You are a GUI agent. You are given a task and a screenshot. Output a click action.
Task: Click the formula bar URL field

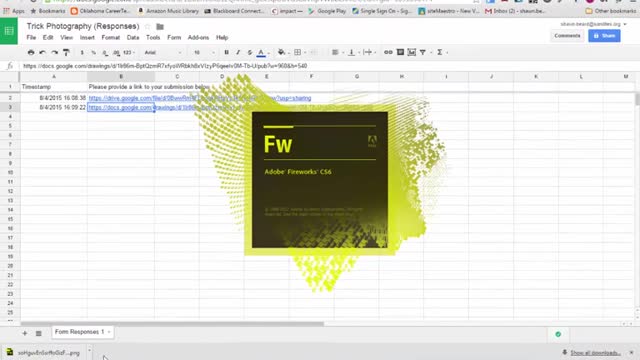(327, 66)
